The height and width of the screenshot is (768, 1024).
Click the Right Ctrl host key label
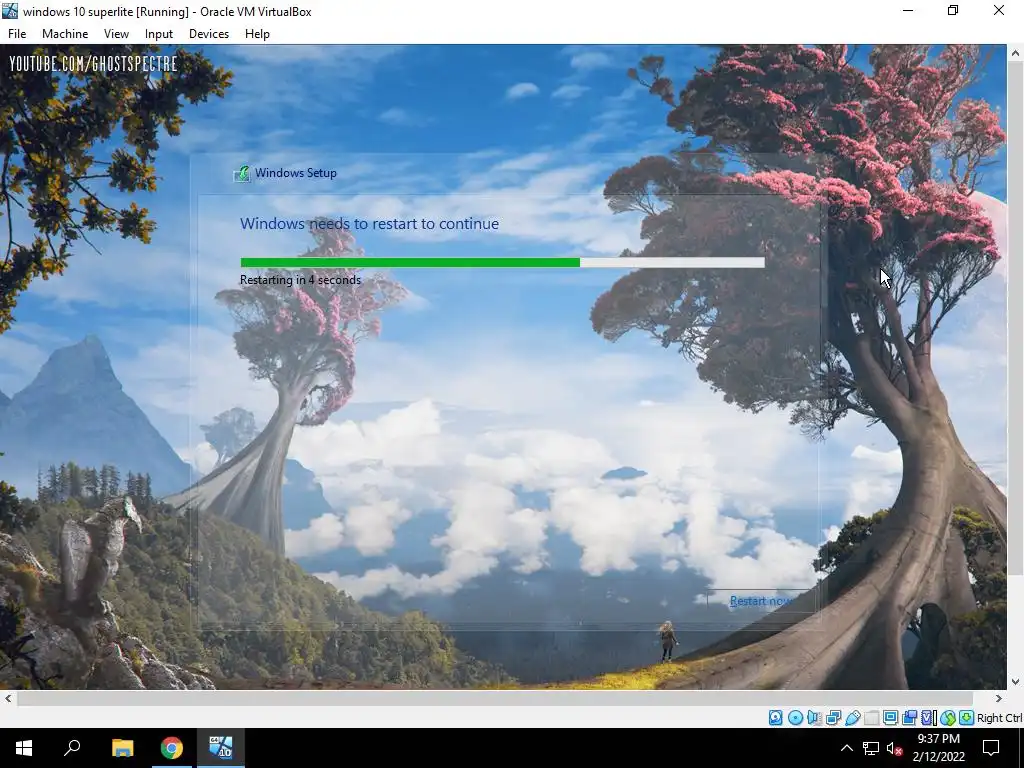(x=999, y=718)
